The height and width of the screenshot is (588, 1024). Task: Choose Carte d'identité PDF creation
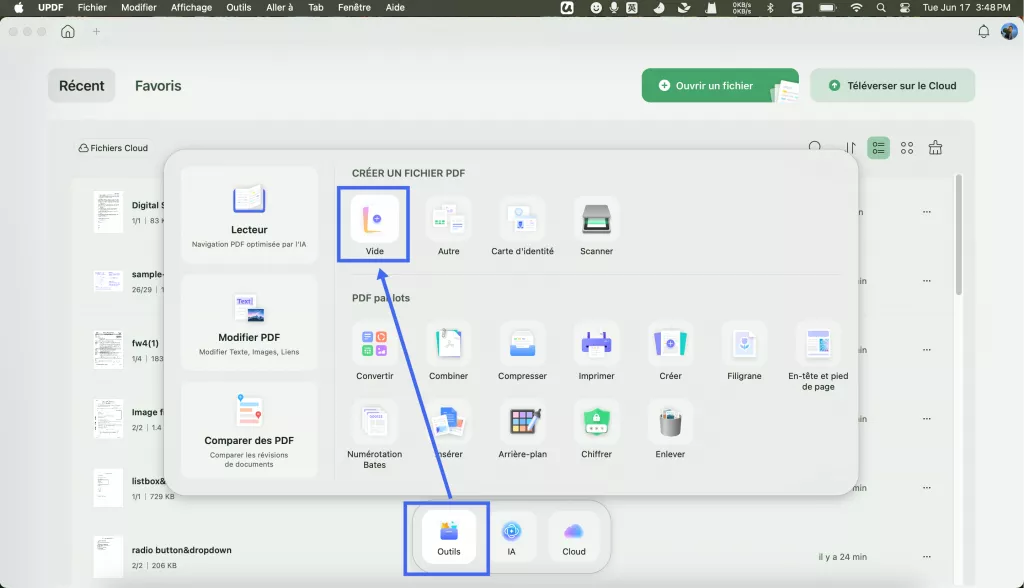pos(522,225)
